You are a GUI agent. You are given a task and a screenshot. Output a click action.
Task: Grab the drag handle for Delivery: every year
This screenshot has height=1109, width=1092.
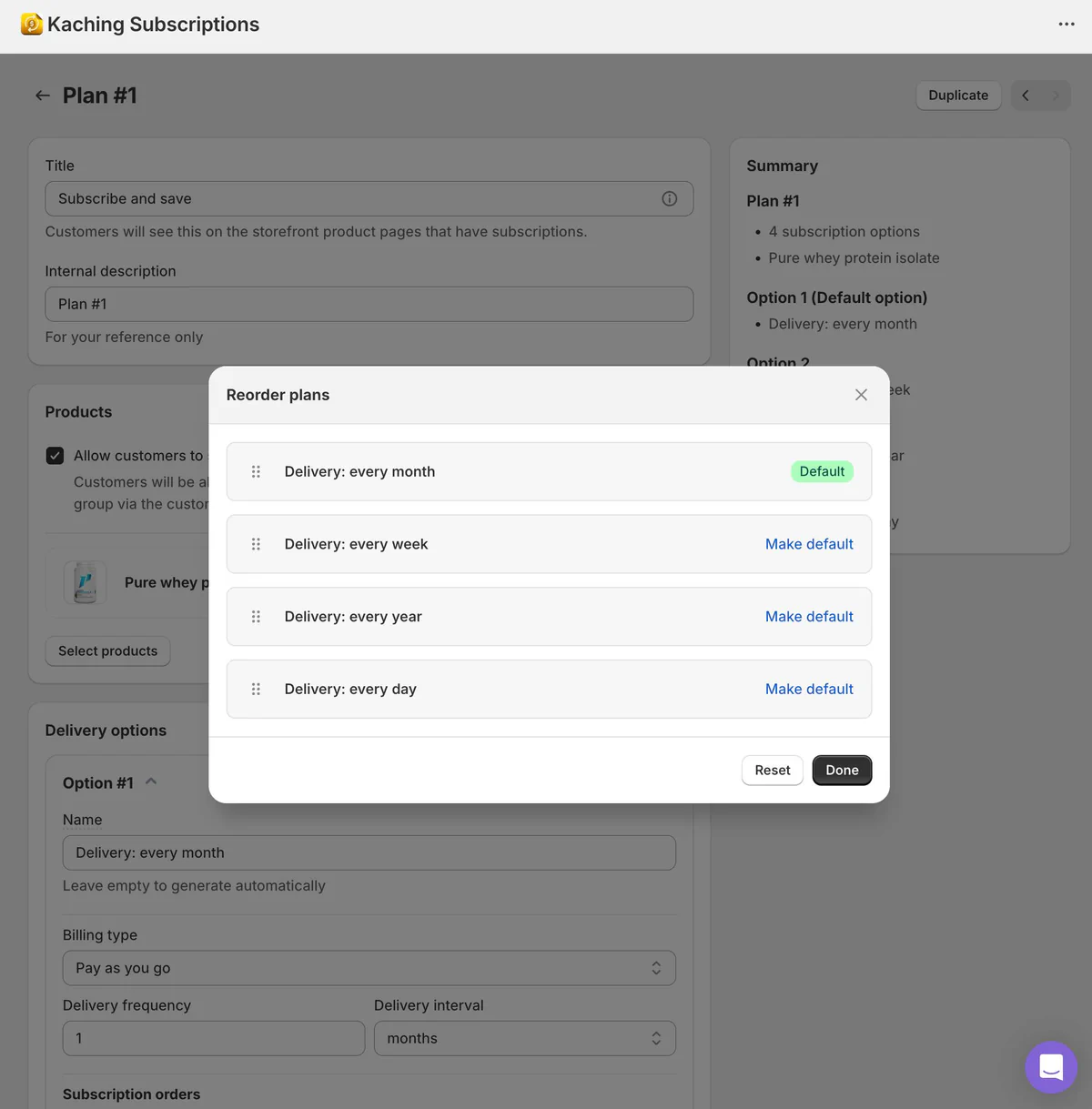(x=256, y=617)
